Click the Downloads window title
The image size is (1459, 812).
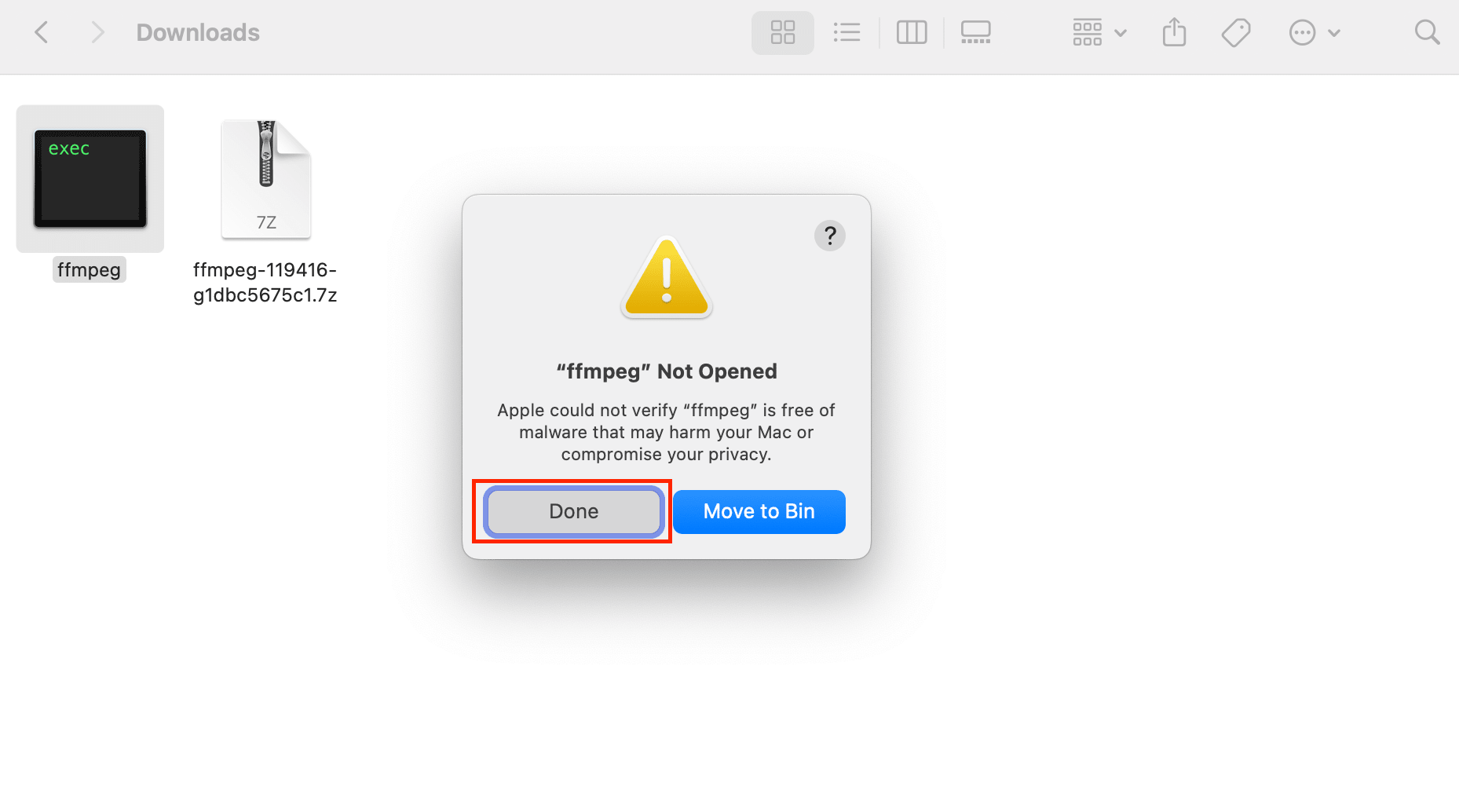coord(198,32)
